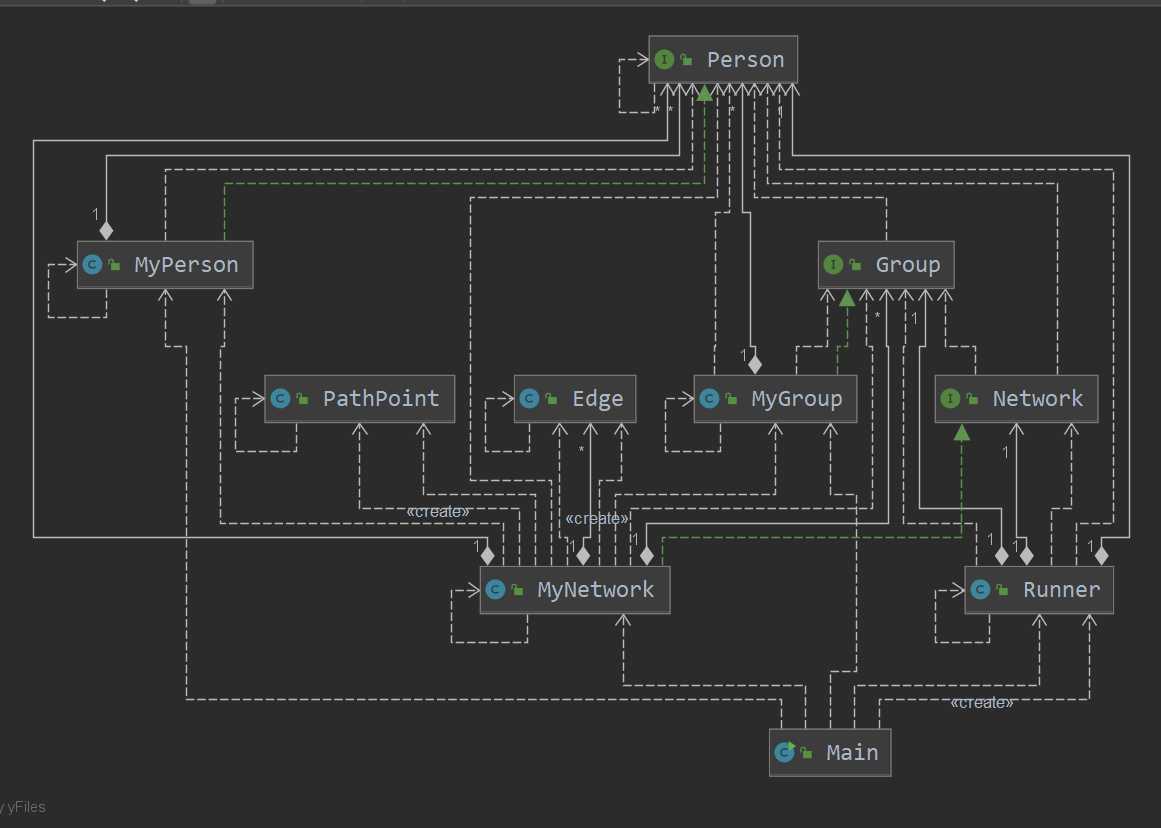Click the «create» label below Edge
Viewport: 1161px width, 828px height.
597,518
